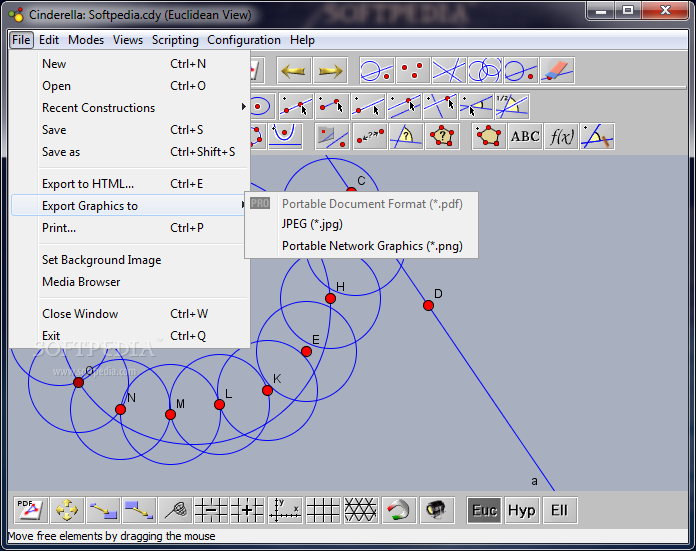Open the Scripting menu
The height and width of the screenshot is (551, 696).
point(175,40)
